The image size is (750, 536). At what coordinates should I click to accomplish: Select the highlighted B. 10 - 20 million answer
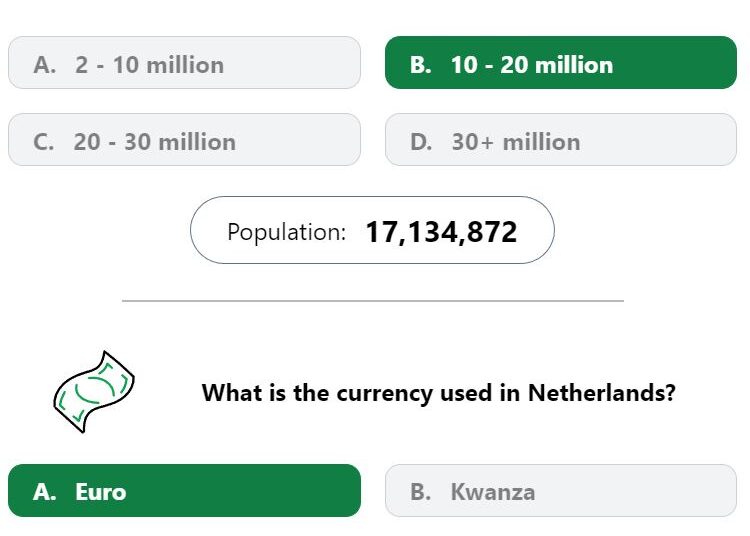tap(561, 63)
